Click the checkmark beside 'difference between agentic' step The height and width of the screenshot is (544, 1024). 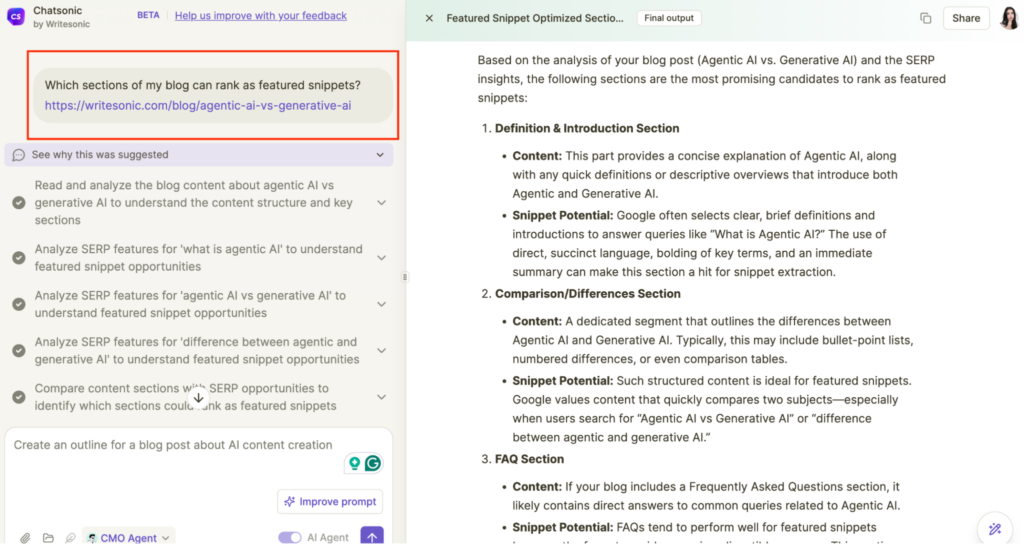point(19,351)
